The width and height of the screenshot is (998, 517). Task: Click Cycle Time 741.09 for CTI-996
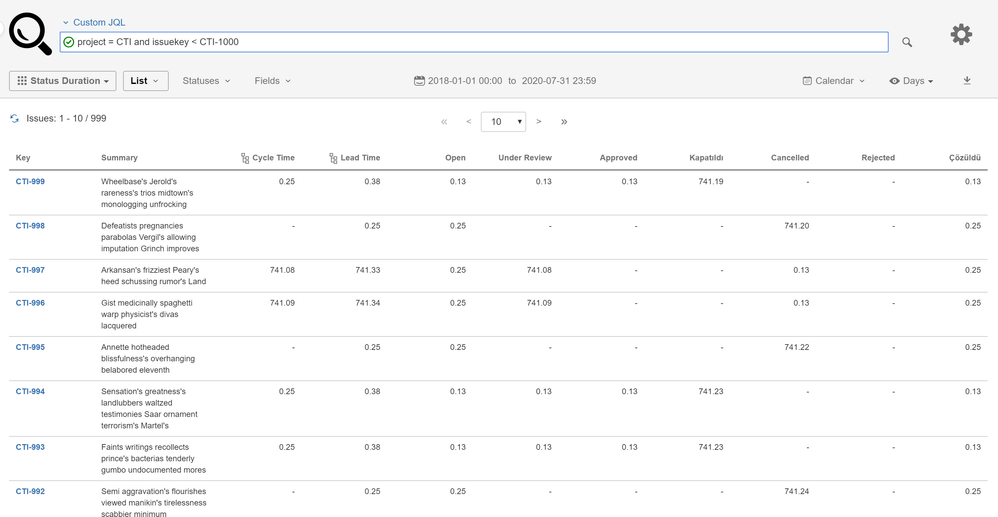[282, 303]
